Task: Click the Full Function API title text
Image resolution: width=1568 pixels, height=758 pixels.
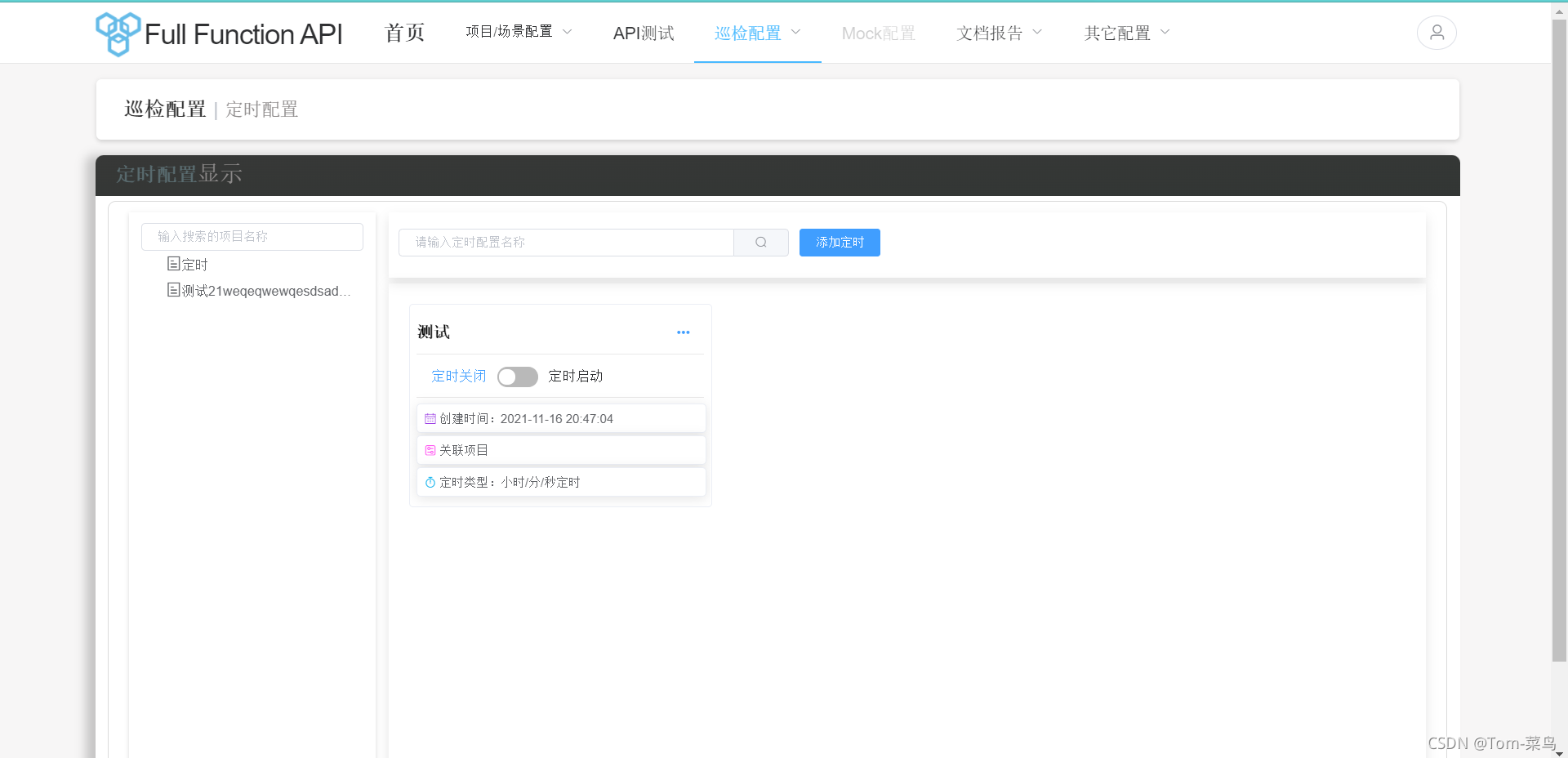Action: click(x=243, y=34)
